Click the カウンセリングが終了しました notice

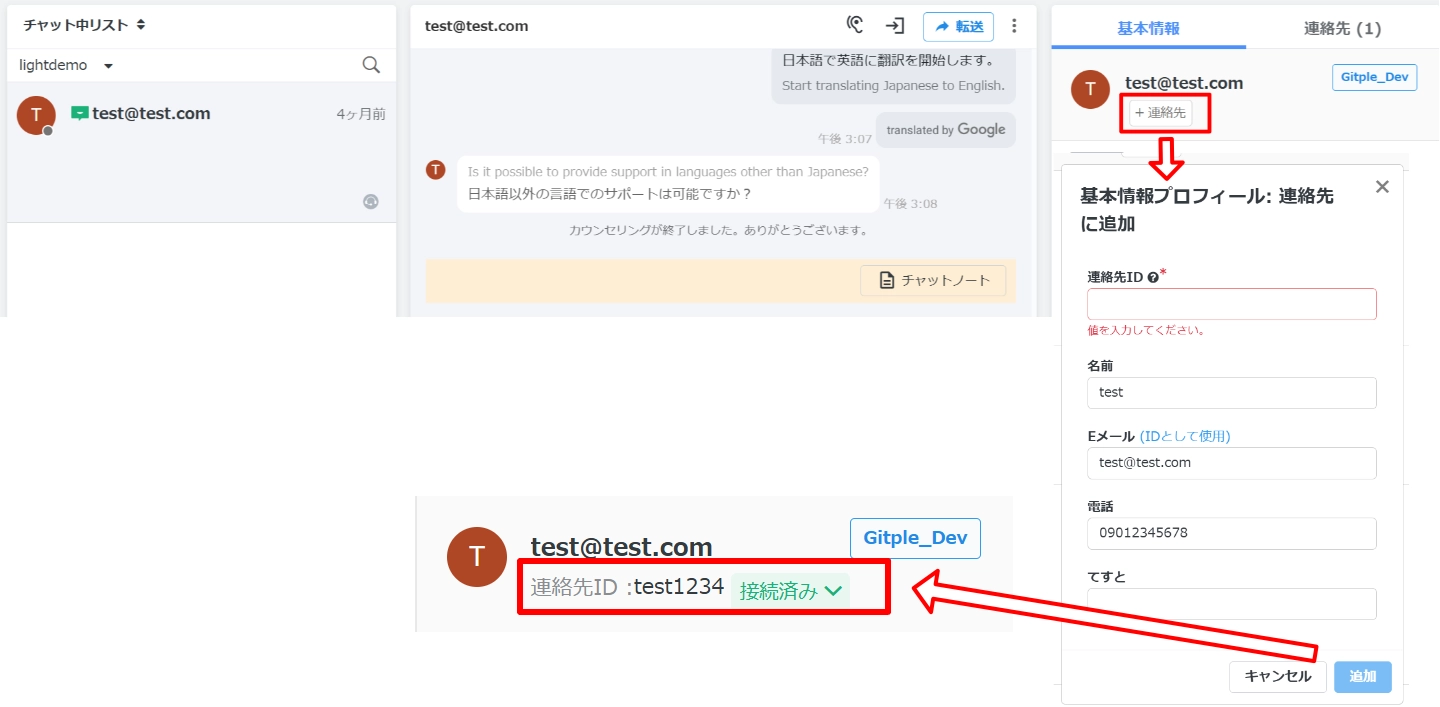point(718,230)
